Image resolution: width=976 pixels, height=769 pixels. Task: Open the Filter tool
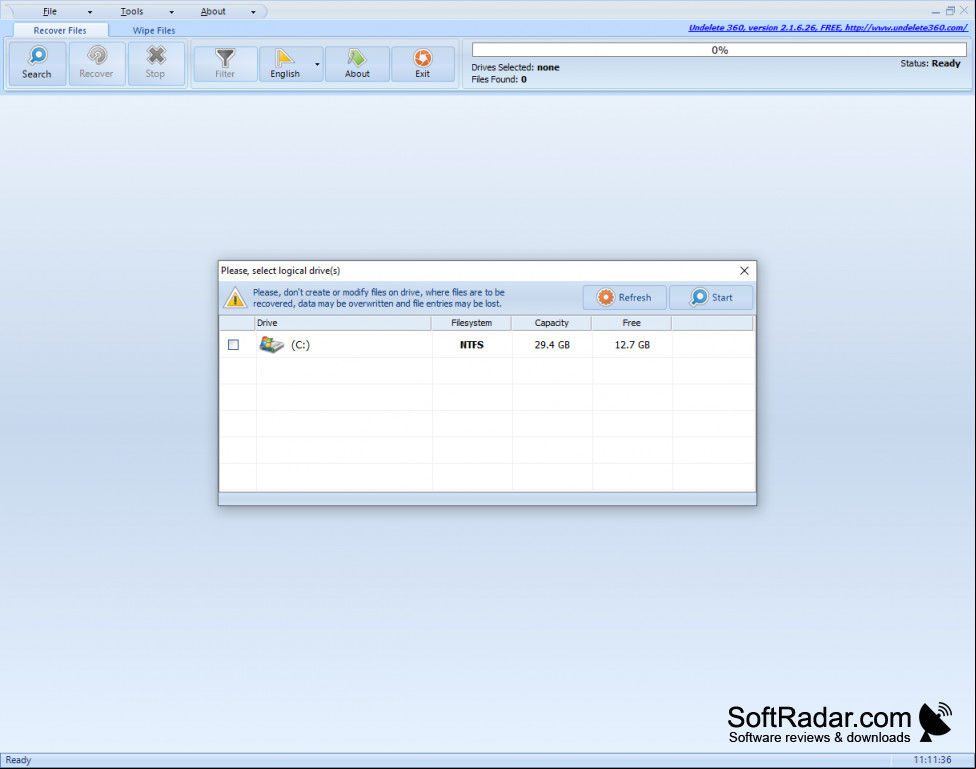(225, 64)
